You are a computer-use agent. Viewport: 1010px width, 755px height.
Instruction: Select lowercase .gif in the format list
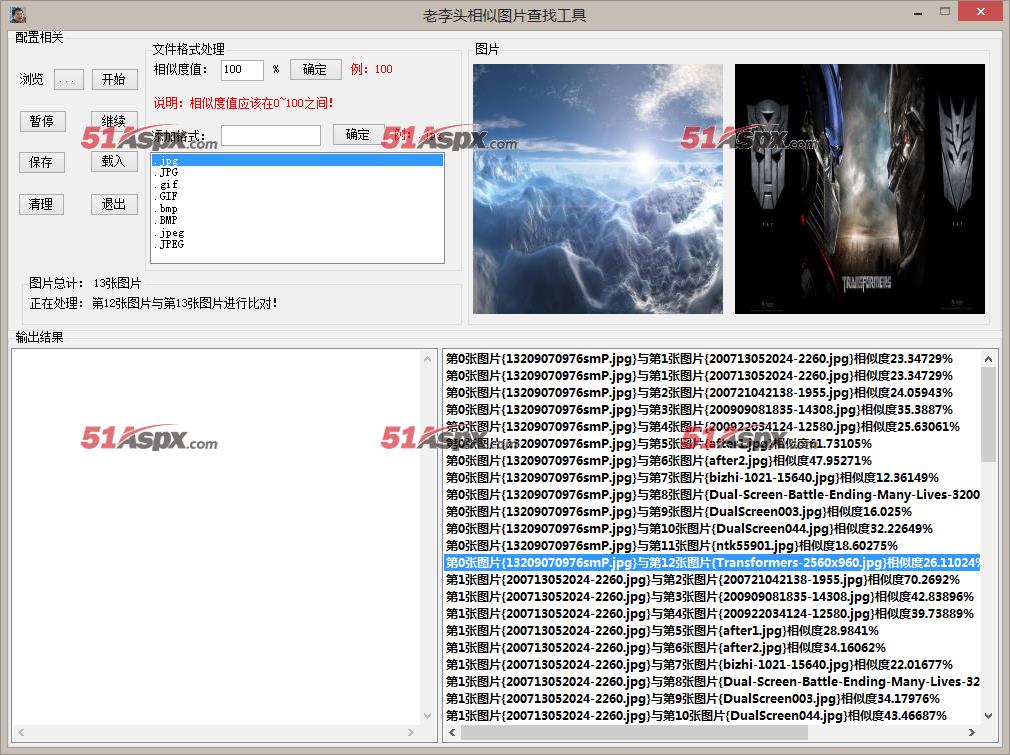168,185
